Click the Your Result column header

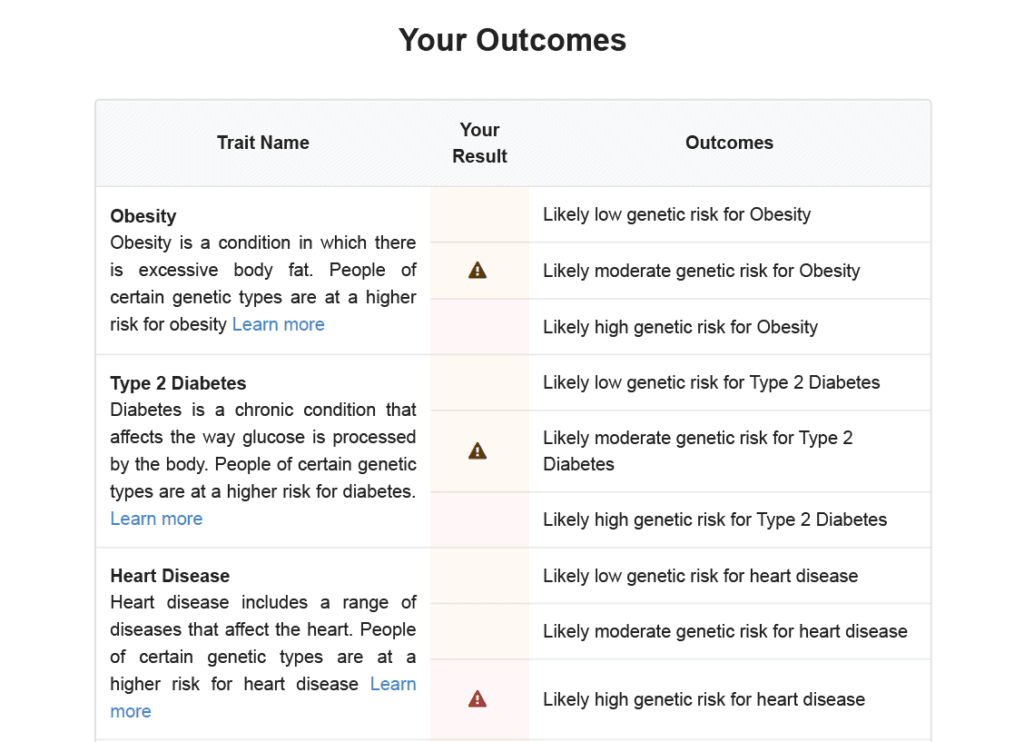(480, 143)
